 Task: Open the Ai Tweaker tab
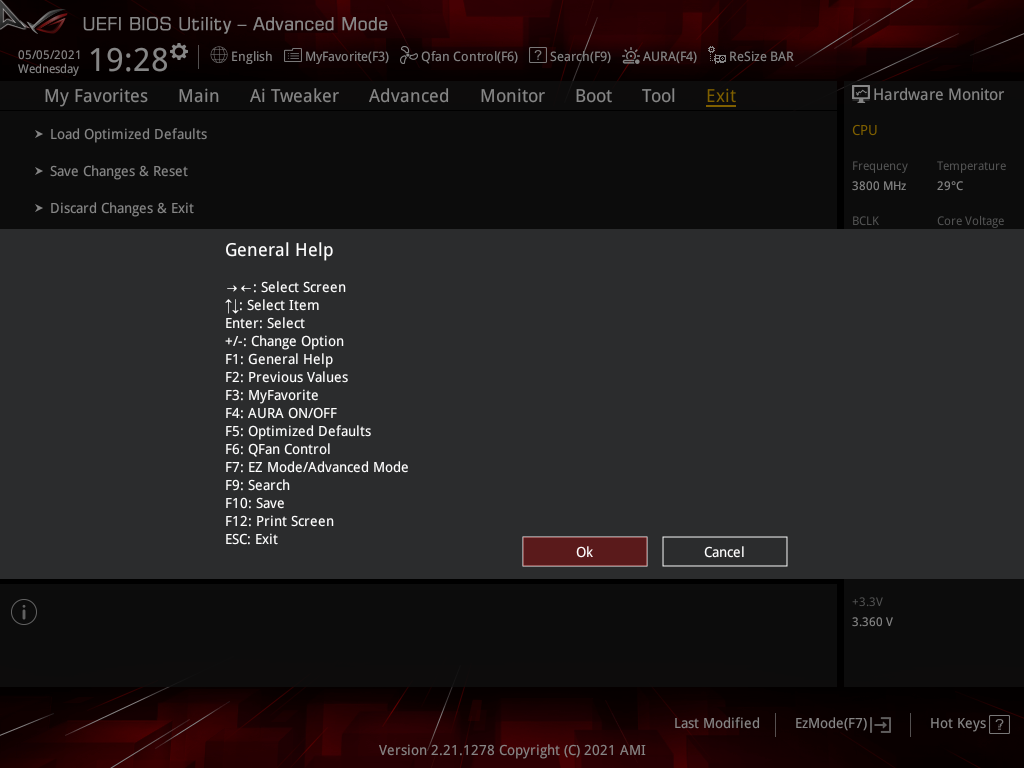[294, 96]
